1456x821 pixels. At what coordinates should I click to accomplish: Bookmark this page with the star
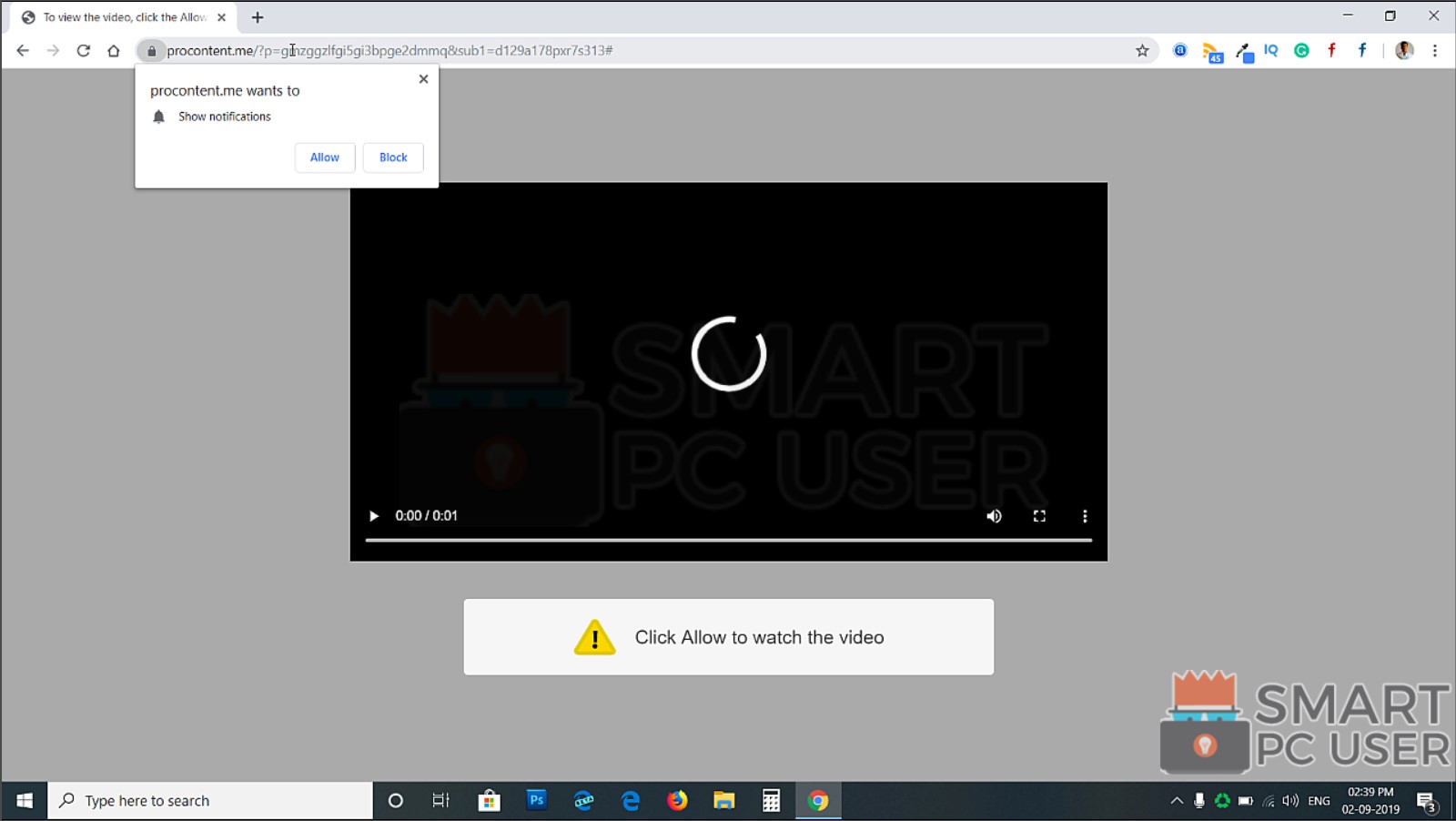click(x=1141, y=50)
